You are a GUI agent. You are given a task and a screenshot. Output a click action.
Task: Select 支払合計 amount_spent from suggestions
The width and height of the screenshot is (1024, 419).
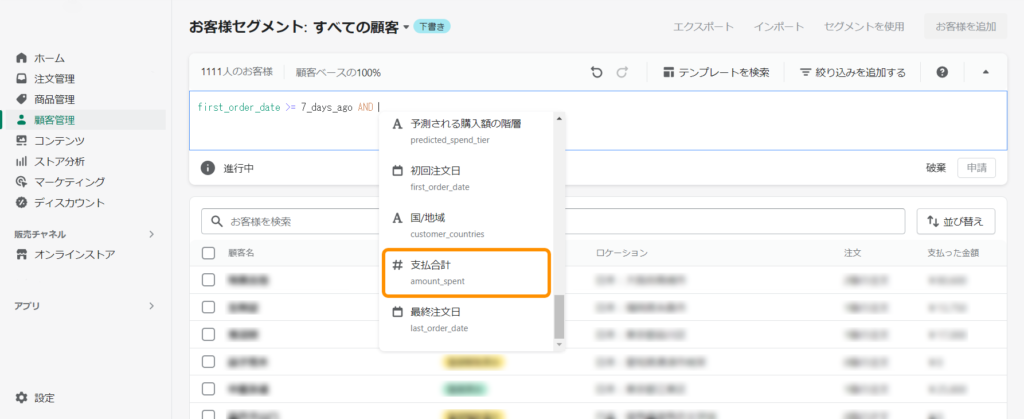tap(466, 273)
